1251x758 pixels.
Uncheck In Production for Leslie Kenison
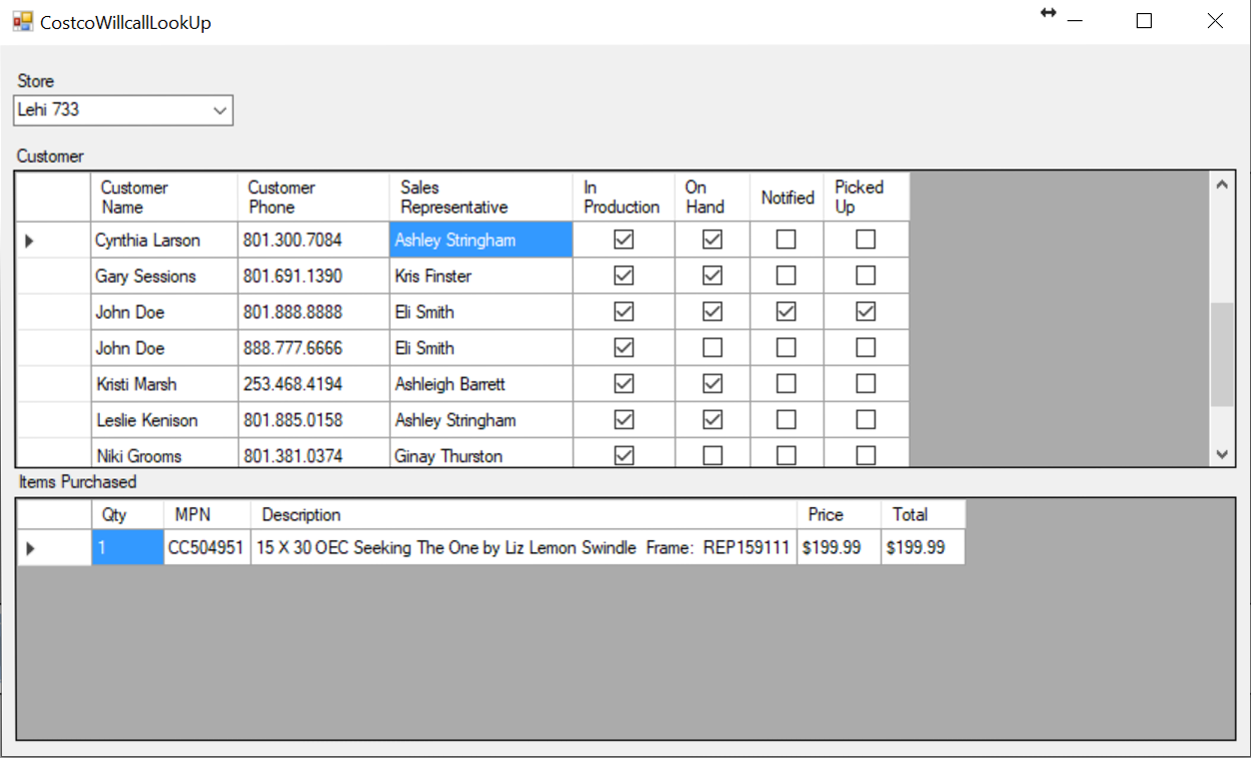623,420
